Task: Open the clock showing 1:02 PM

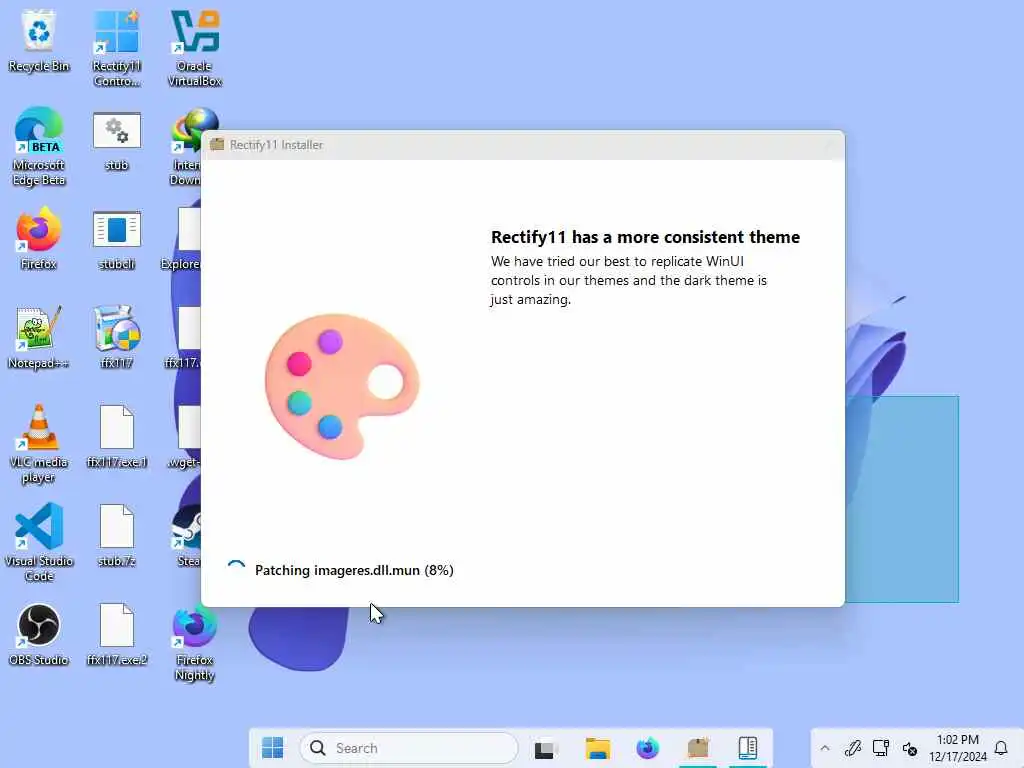Action: click(957, 748)
